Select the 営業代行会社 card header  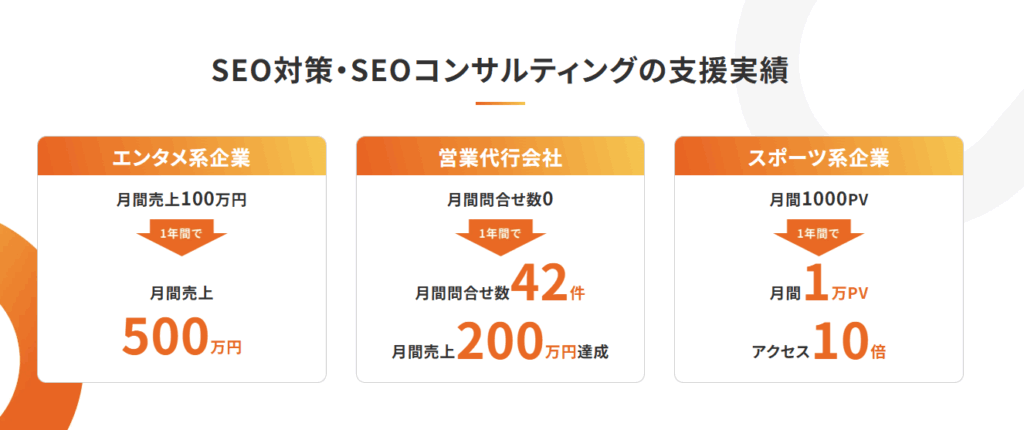(x=500, y=156)
